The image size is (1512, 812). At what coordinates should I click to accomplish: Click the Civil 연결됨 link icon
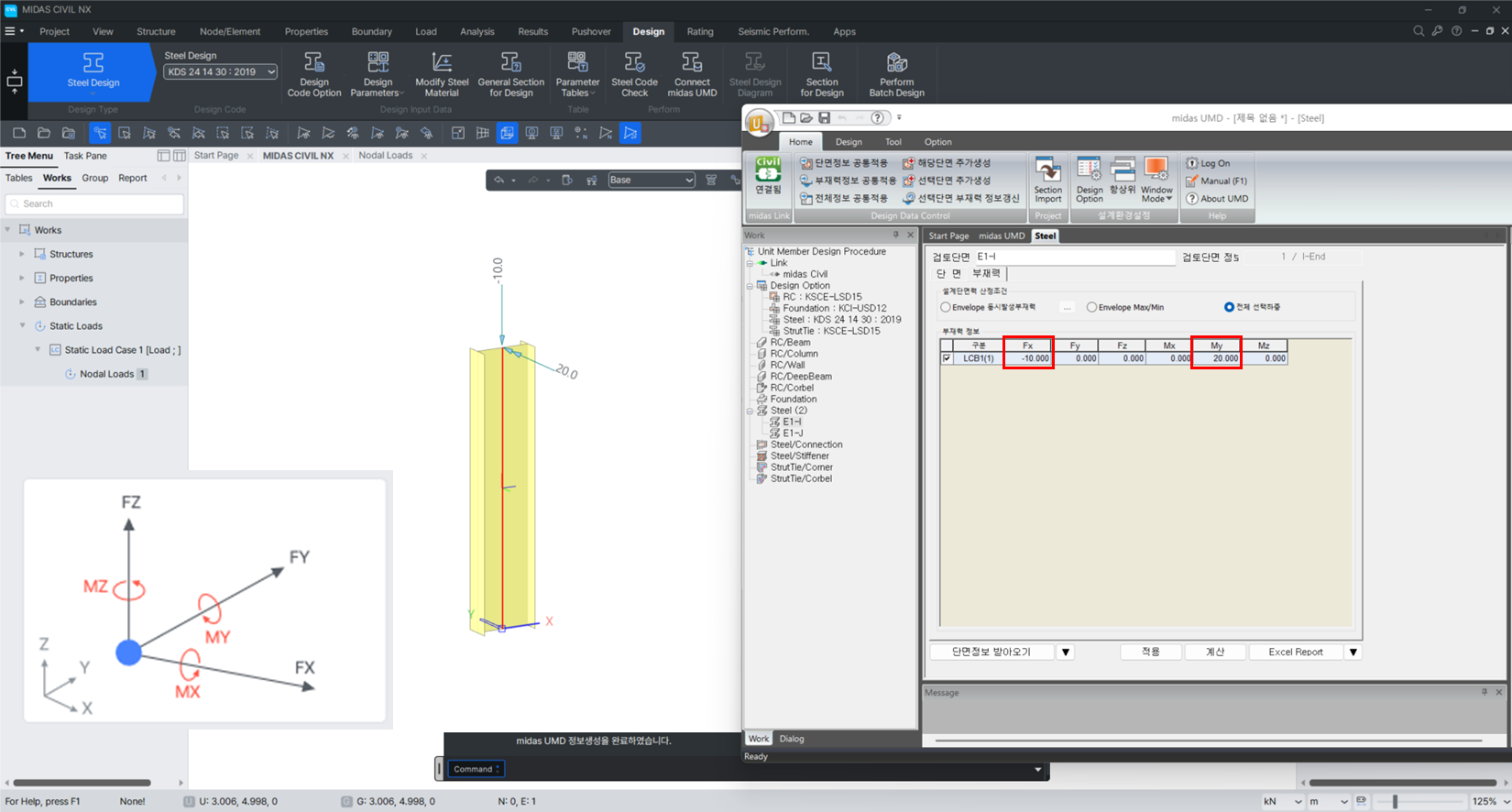pos(768,176)
